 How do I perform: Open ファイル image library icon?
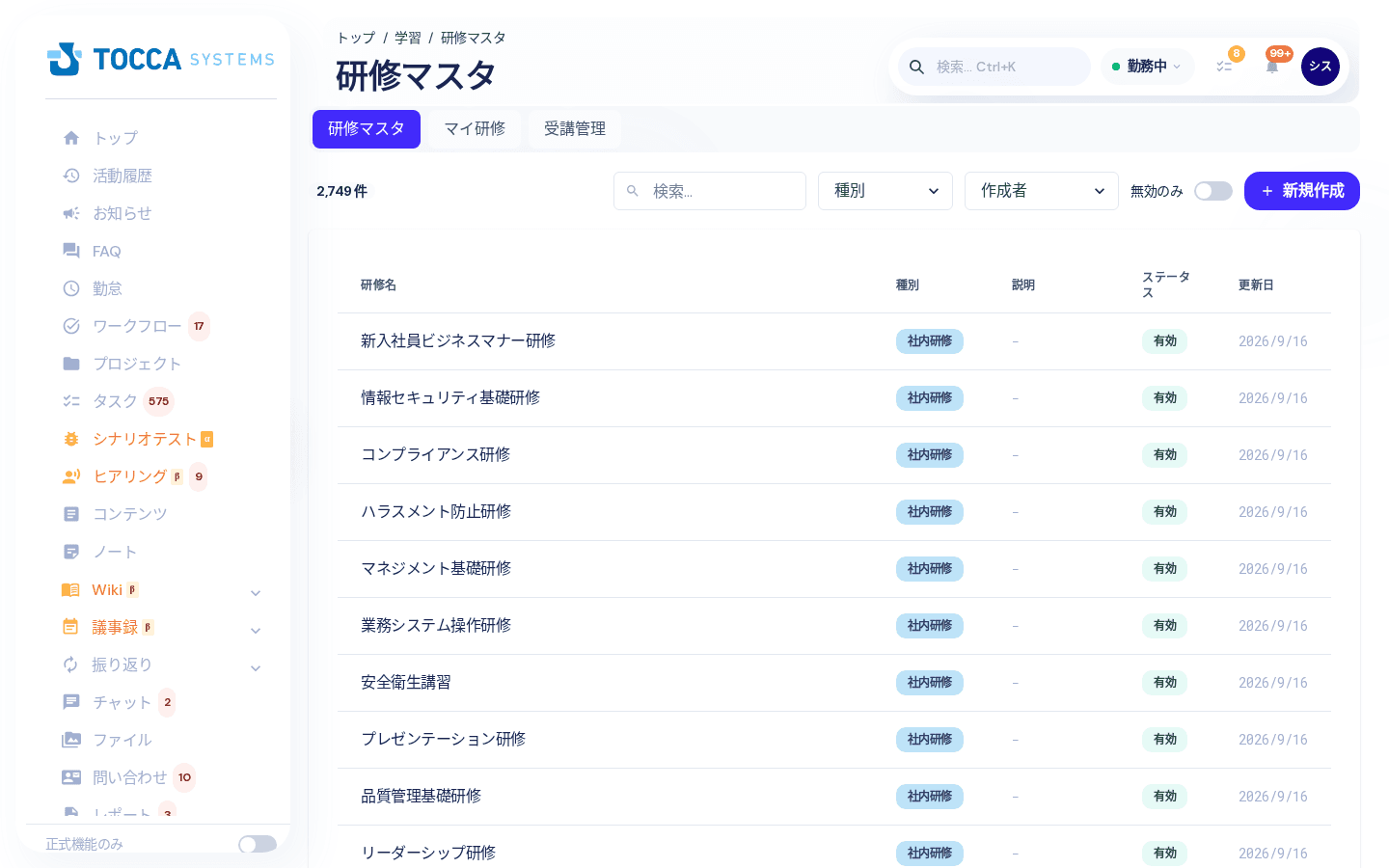tap(71, 740)
